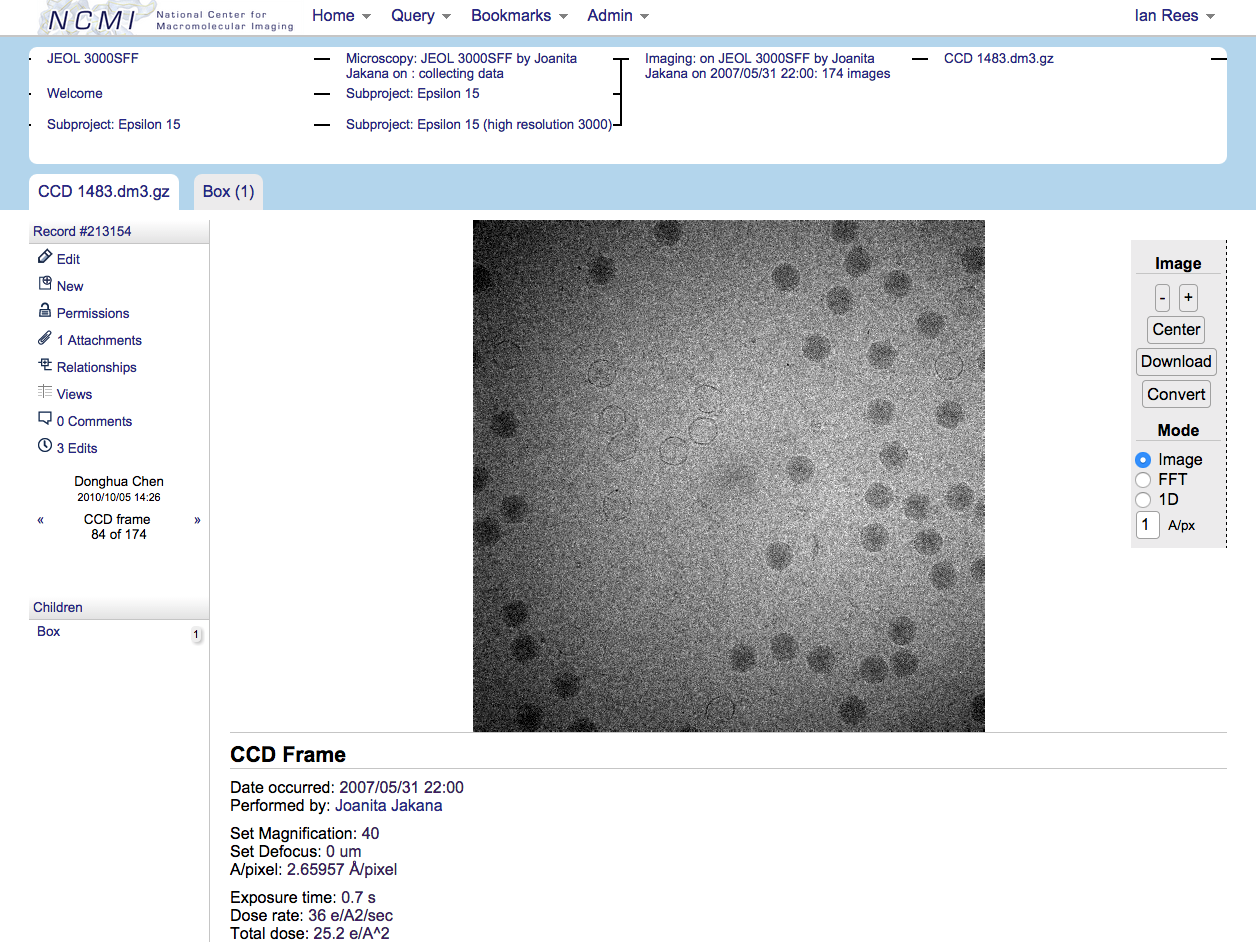Select the FFT mode radio button

coord(1143,480)
